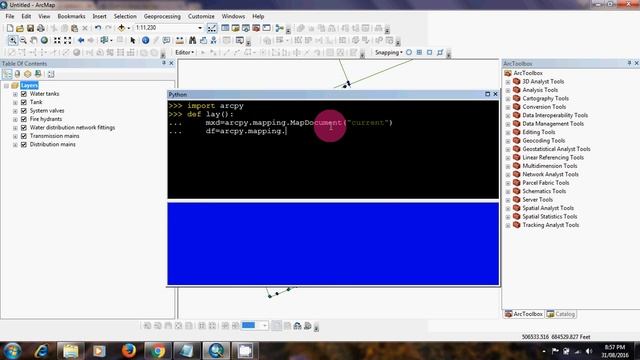Activate the Identify tool
The width and height of the screenshot is (640, 360).
pos(145,40)
